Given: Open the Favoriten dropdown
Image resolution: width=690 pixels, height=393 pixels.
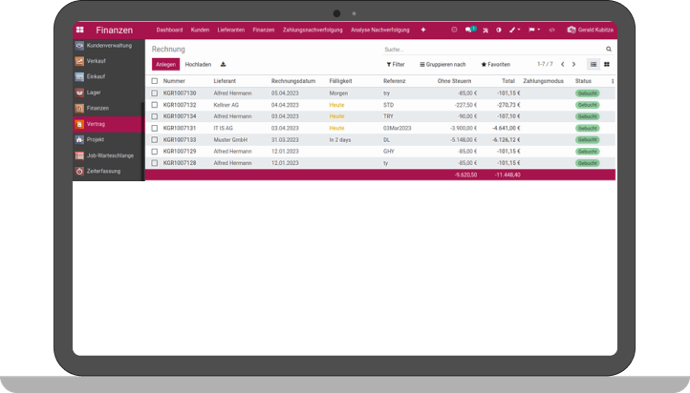Looking at the screenshot, I should (x=495, y=65).
